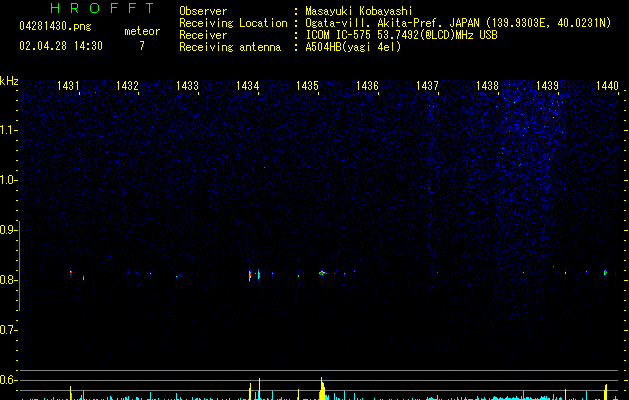Viewport: 629px width, 400px height.
Task: Click the gray frequency range bar beside 0.8
Action: [x=20, y=266]
